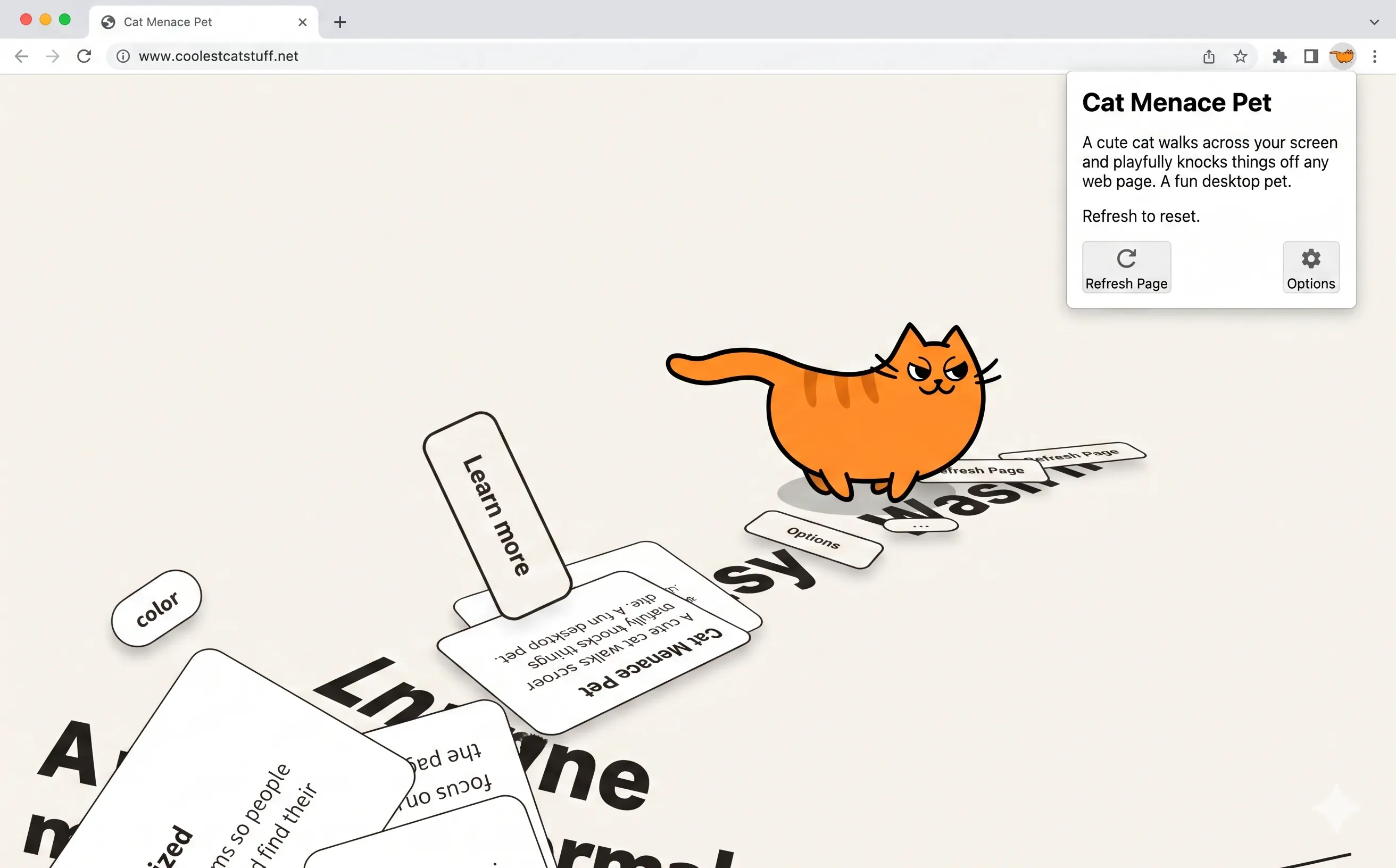Click Refresh Page in the extension popup
This screenshot has height=868, width=1396.
pos(1126,268)
